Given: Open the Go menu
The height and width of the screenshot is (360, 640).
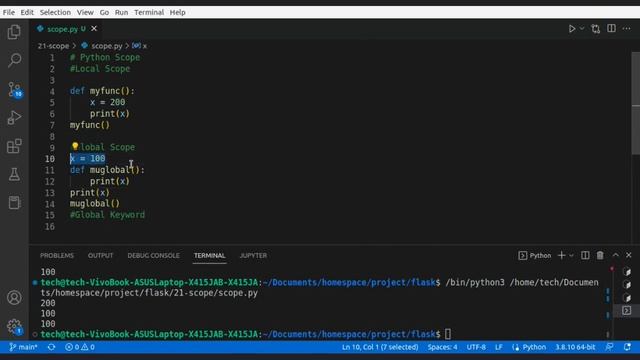Looking at the screenshot, I should [104, 12].
